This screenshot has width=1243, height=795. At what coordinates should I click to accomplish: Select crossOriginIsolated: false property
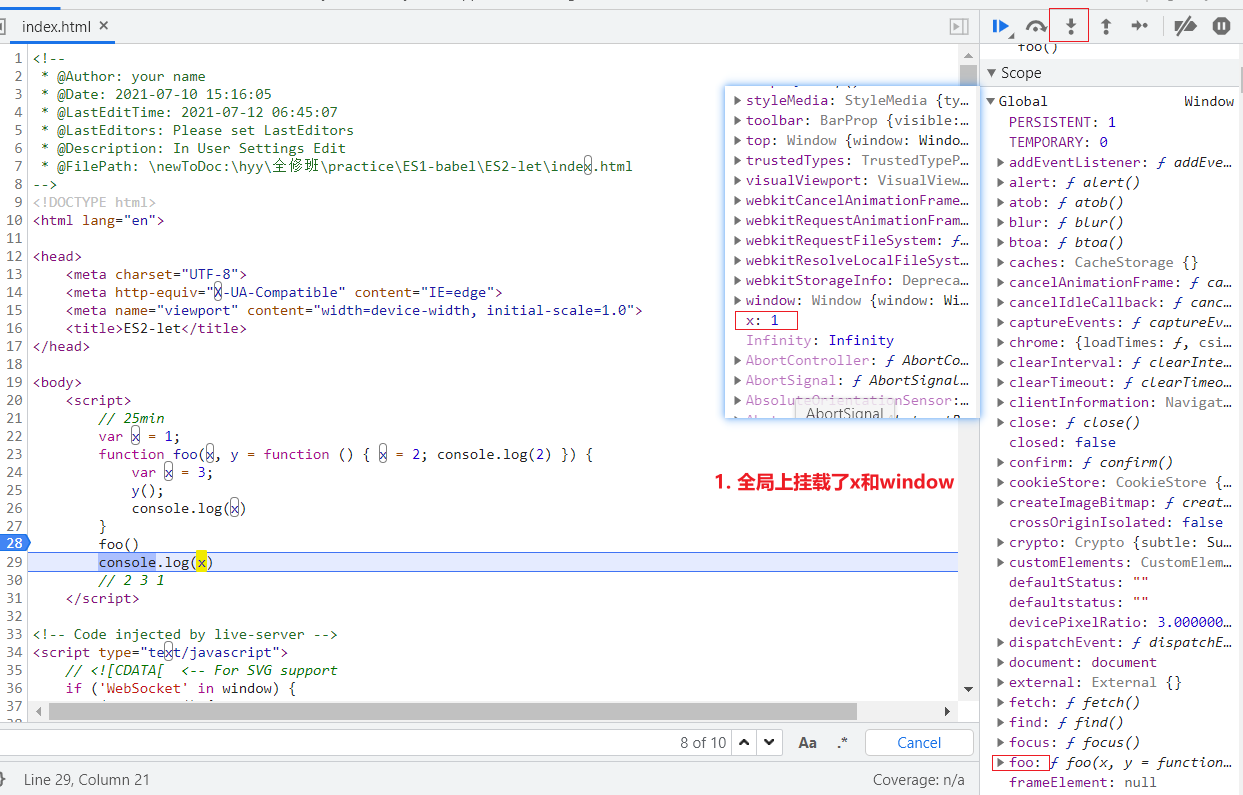(1116, 522)
